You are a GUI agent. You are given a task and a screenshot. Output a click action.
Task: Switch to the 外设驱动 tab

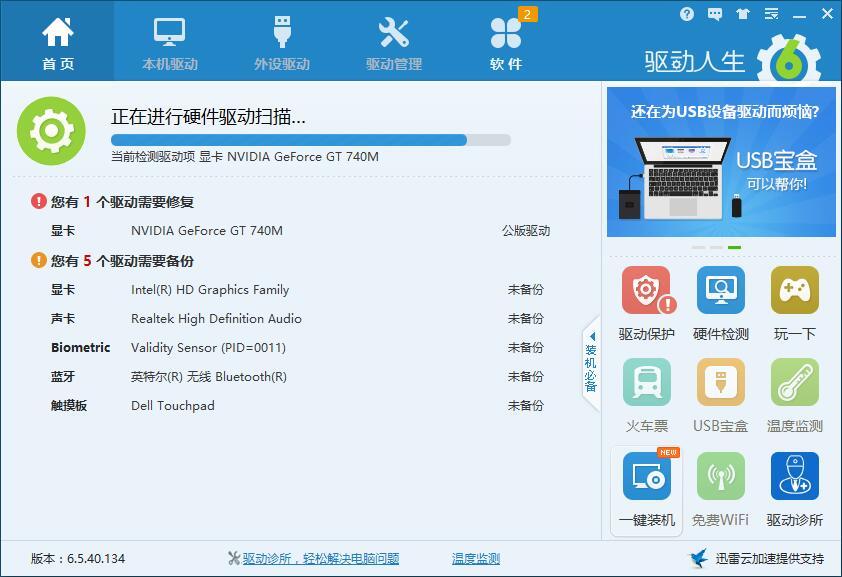(282, 44)
